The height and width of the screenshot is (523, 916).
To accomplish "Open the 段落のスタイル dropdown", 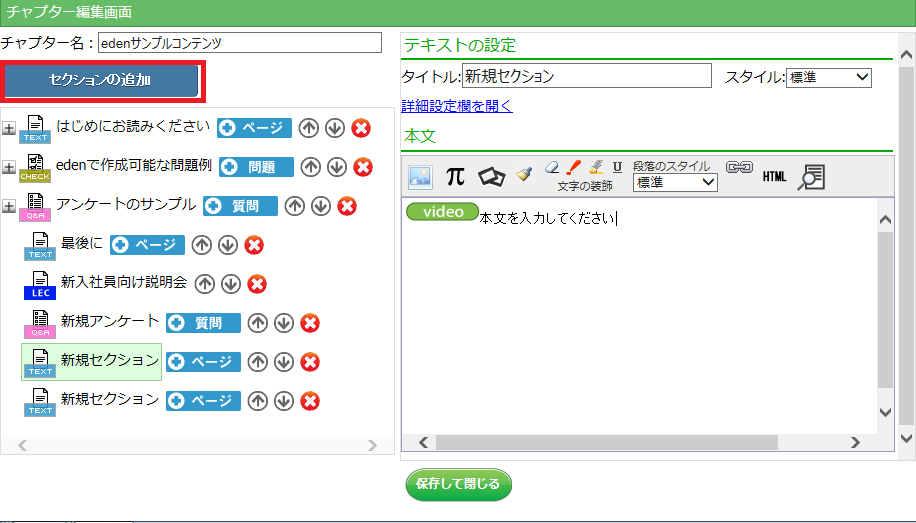I will point(675,183).
